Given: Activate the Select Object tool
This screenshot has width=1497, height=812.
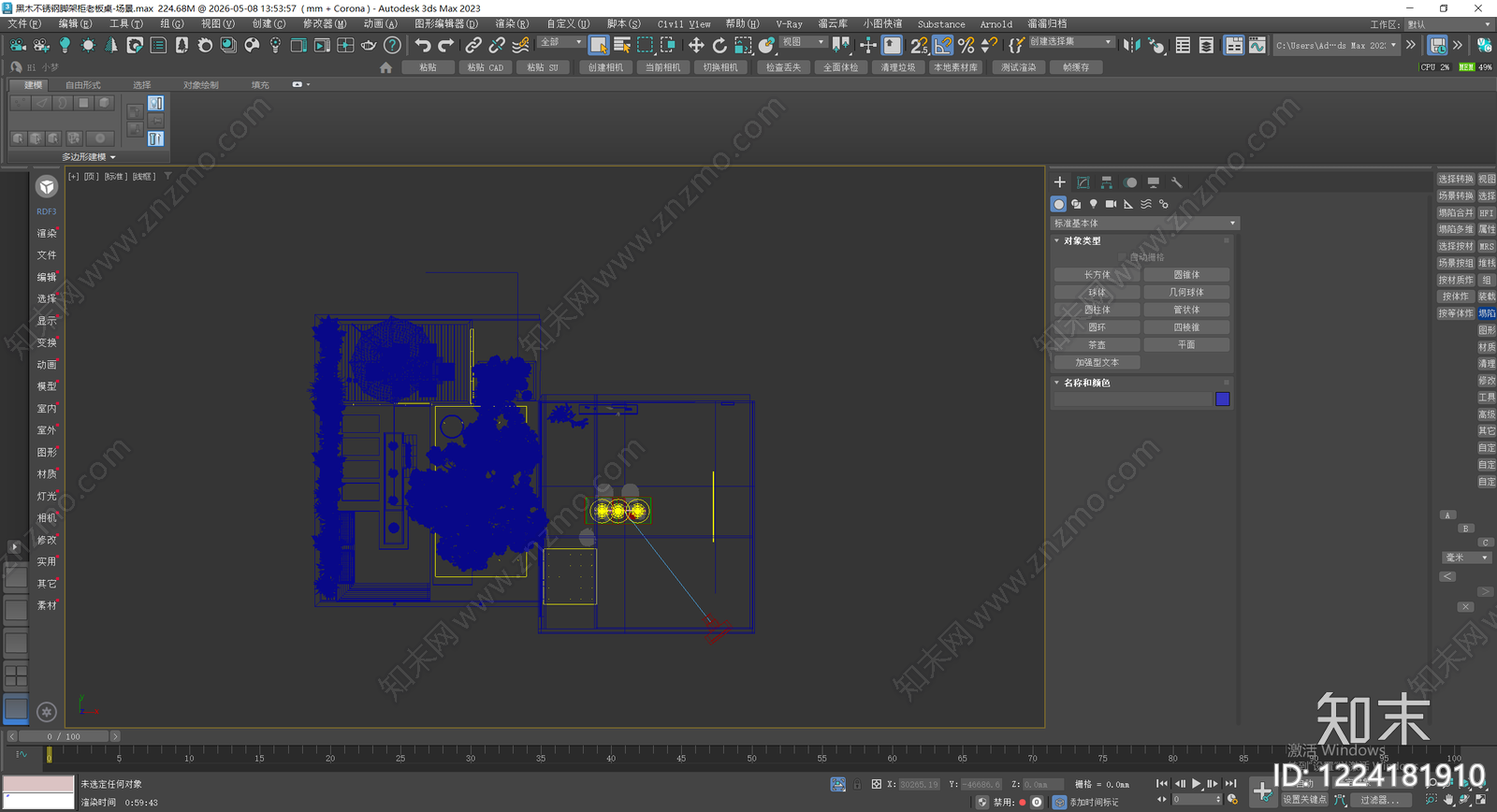Looking at the screenshot, I should pos(599,45).
